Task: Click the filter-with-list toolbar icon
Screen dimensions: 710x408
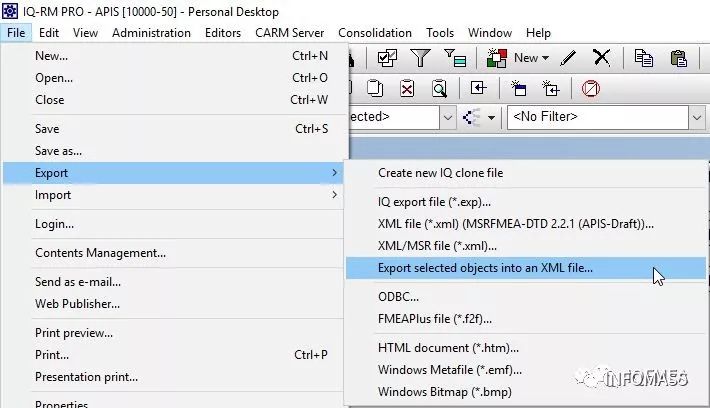Action: pos(455,58)
